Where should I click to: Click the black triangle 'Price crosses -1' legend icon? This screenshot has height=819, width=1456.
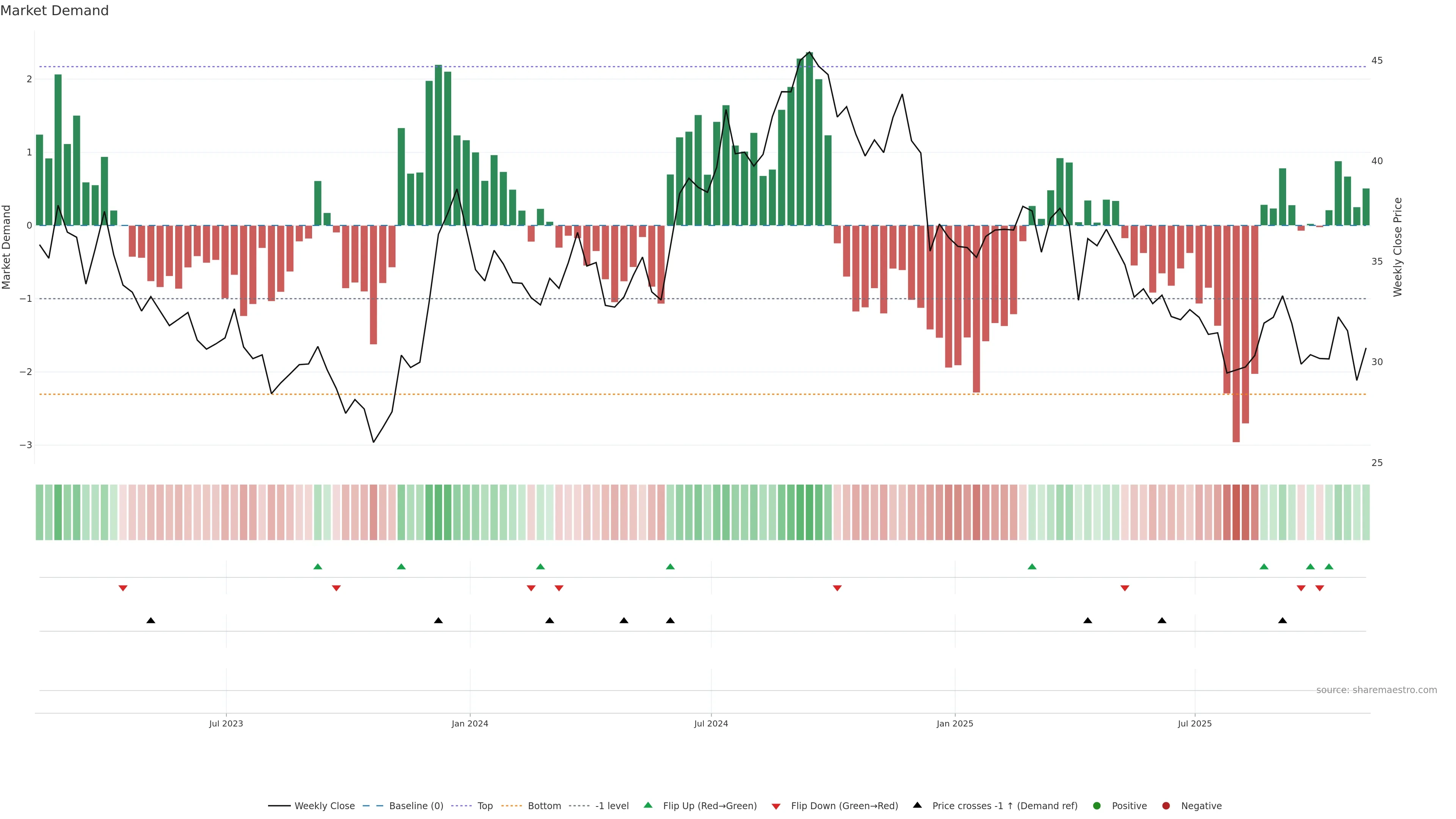[917, 805]
